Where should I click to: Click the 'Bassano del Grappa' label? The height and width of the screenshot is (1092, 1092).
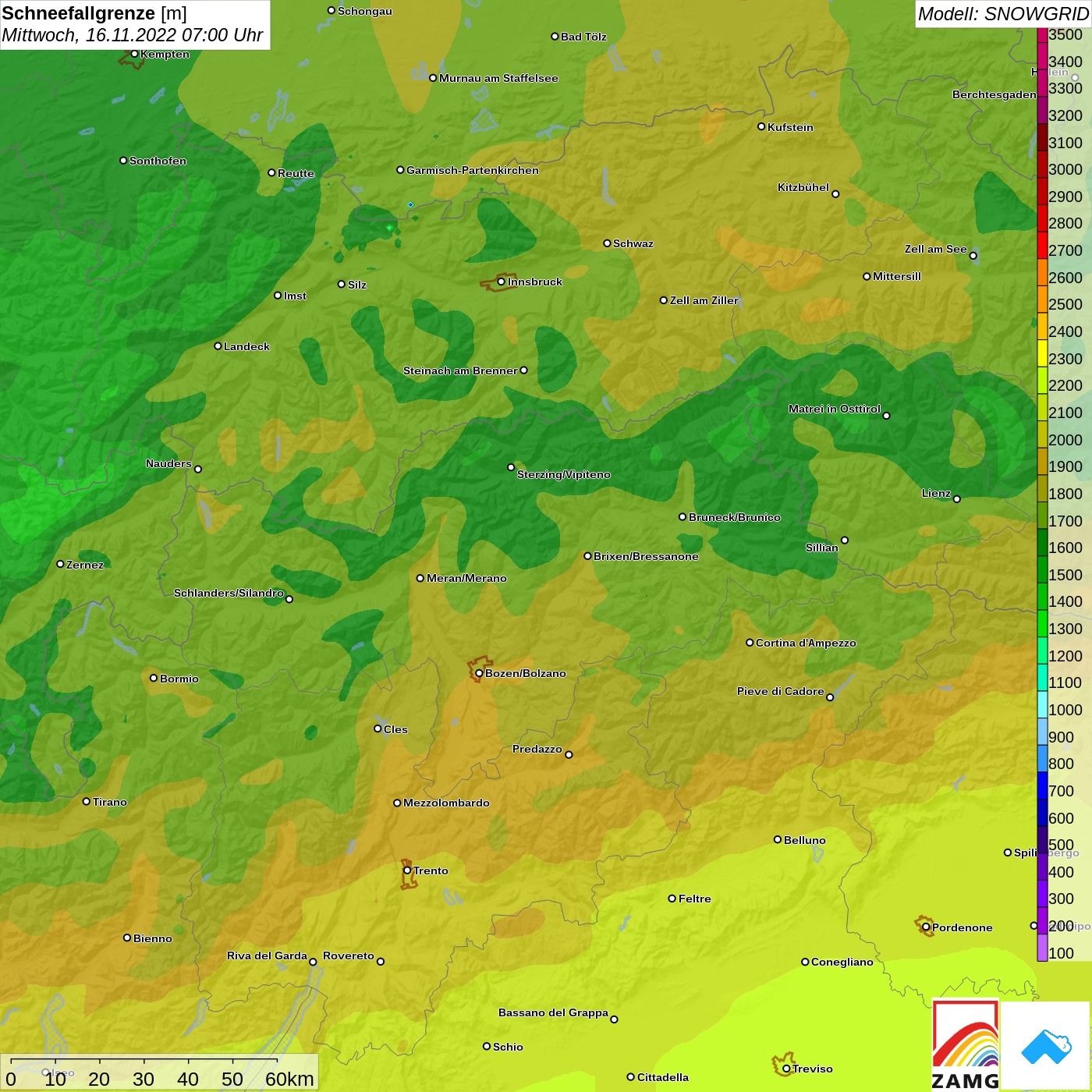553,1012
